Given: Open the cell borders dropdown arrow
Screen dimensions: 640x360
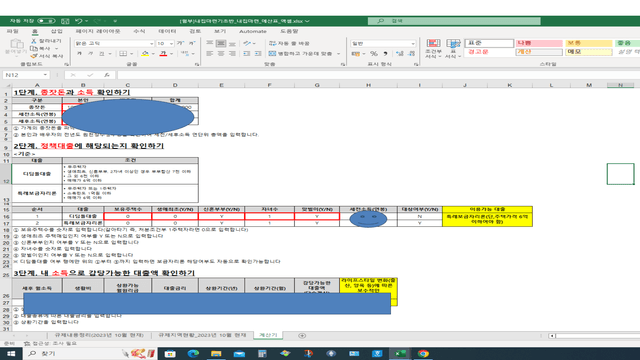Looking at the screenshot, I should click(131, 54).
